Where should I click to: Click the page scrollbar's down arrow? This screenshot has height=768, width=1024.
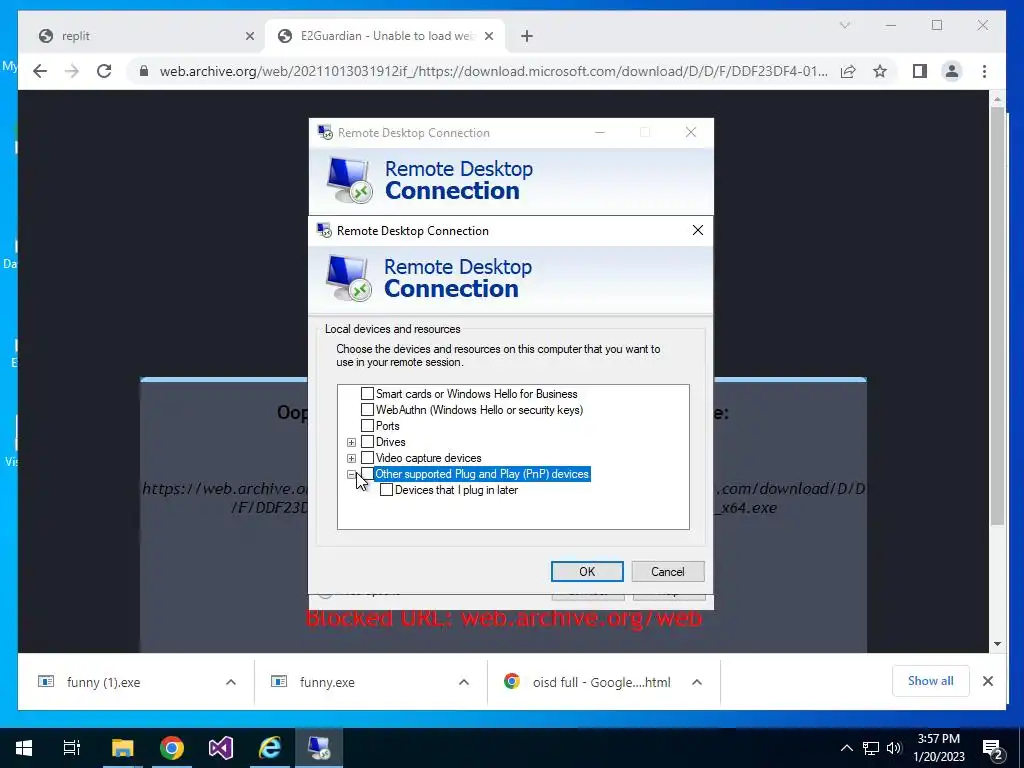[x=997, y=644]
